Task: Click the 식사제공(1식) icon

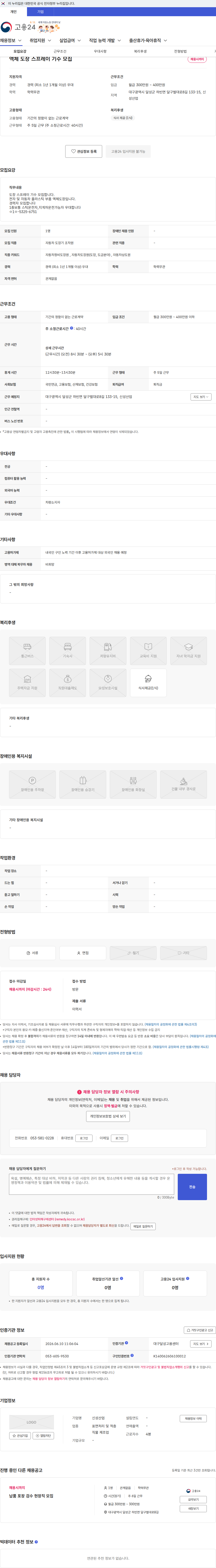Action: coord(148,682)
